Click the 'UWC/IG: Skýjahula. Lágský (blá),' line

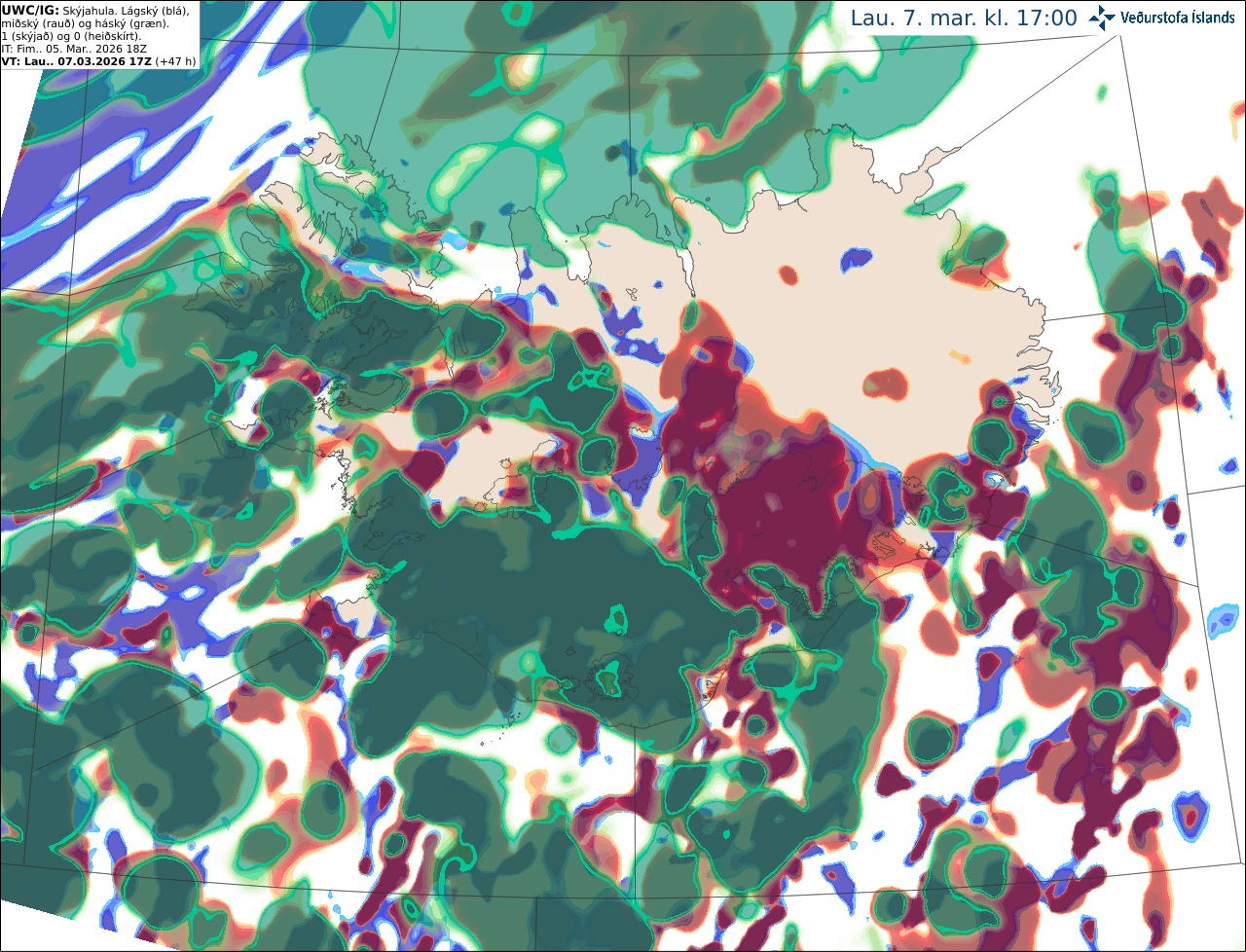[94, 10]
